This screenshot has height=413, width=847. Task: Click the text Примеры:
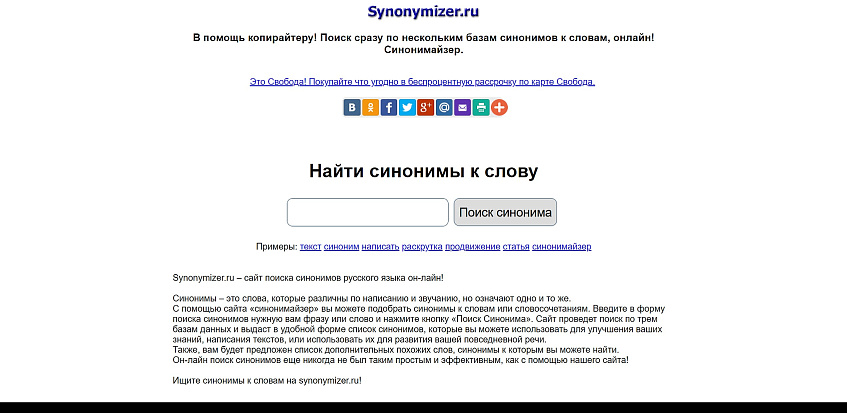(277, 247)
